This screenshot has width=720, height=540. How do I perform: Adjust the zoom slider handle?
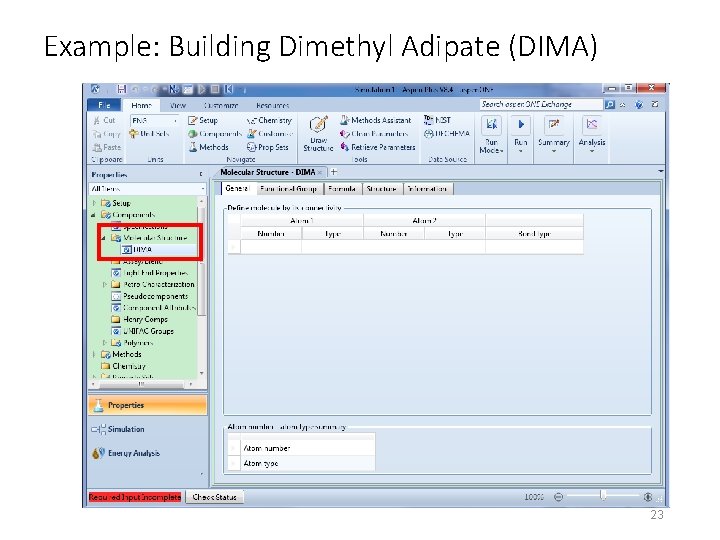602,495
